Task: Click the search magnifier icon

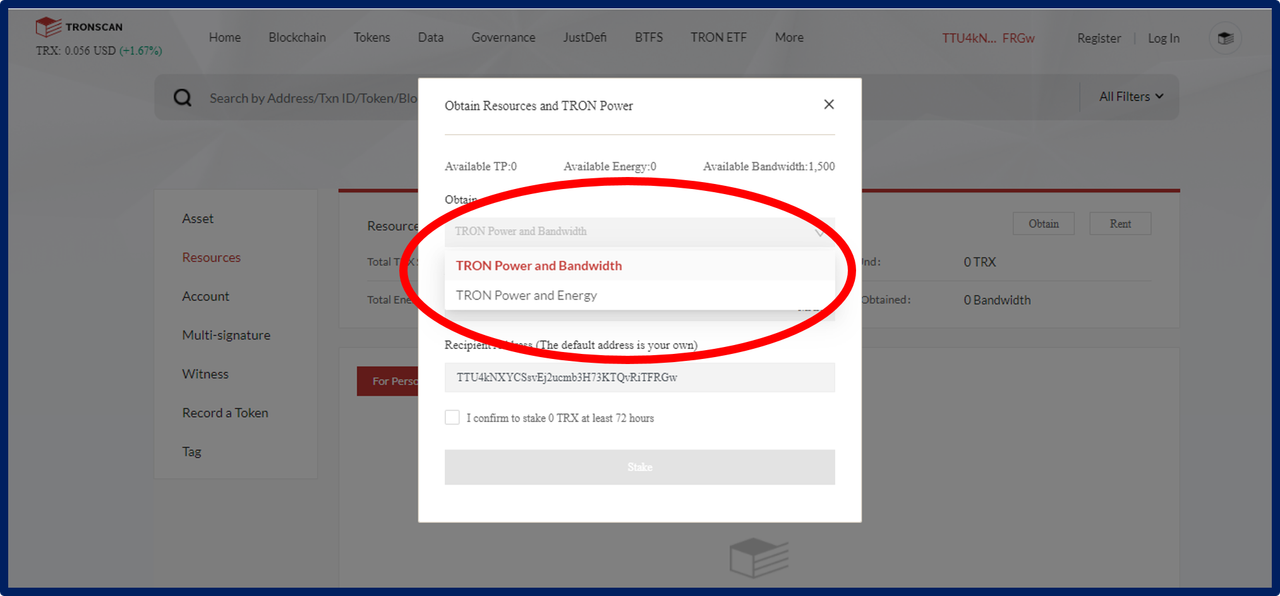Action: (x=182, y=97)
